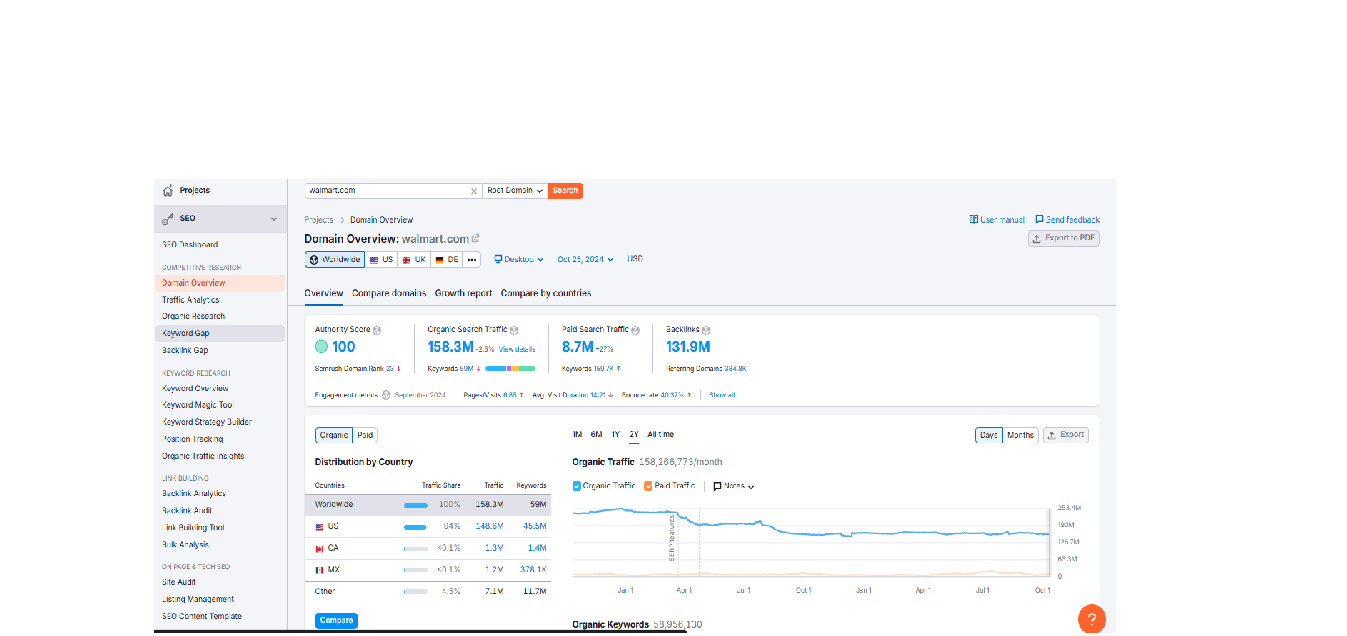
Task: Open Domain Overview in sidebar
Action: (220, 283)
